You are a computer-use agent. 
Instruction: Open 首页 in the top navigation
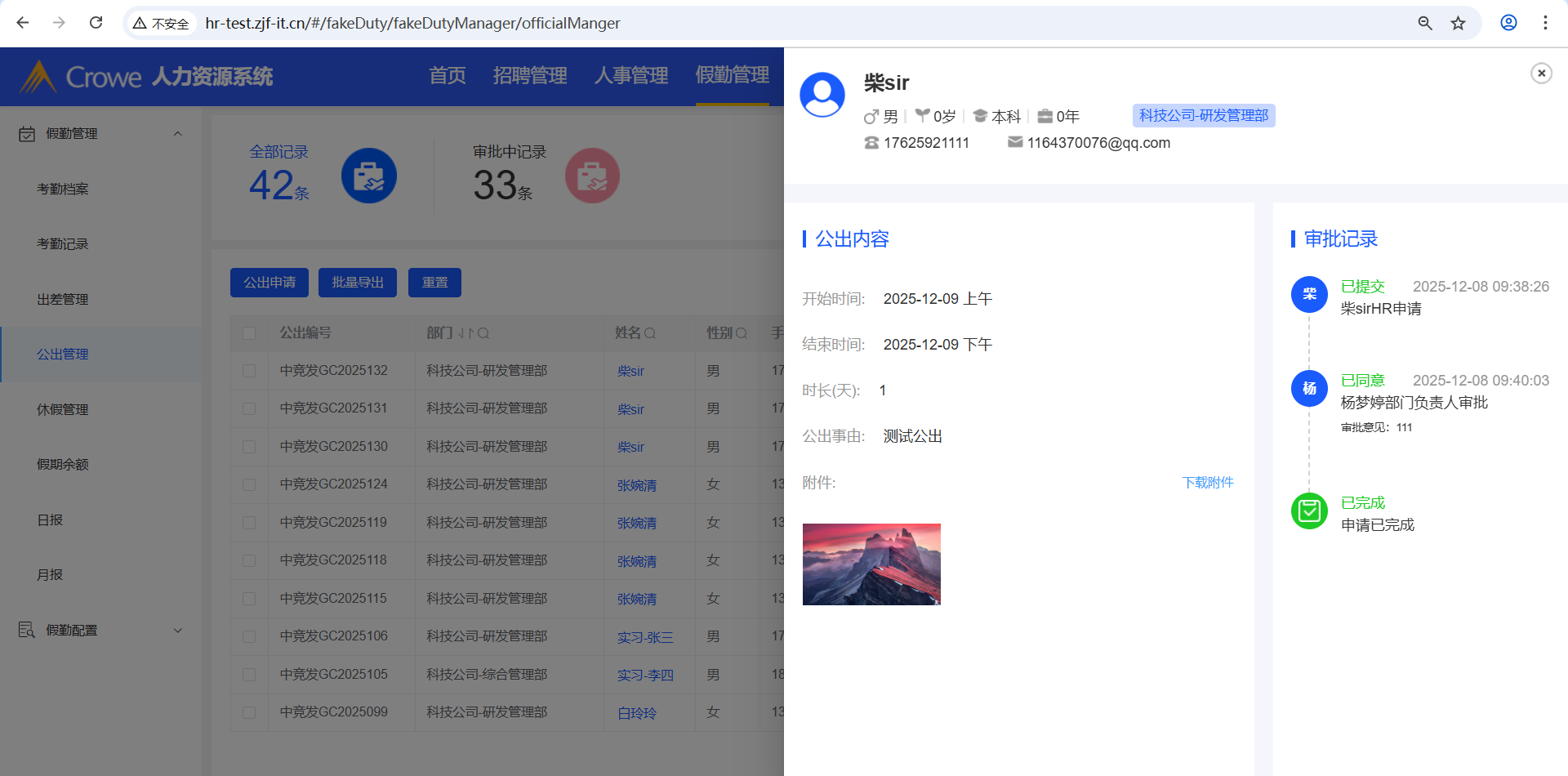click(448, 76)
